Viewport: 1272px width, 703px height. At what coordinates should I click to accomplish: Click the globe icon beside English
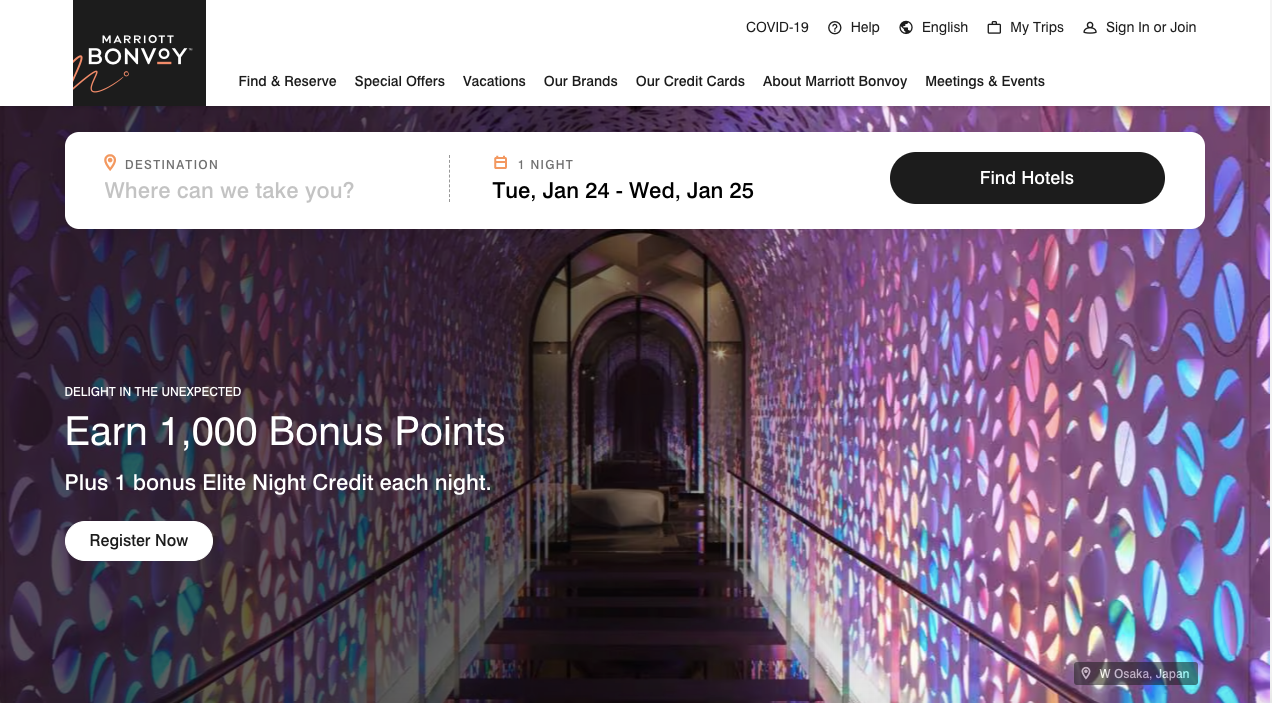point(906,28)
